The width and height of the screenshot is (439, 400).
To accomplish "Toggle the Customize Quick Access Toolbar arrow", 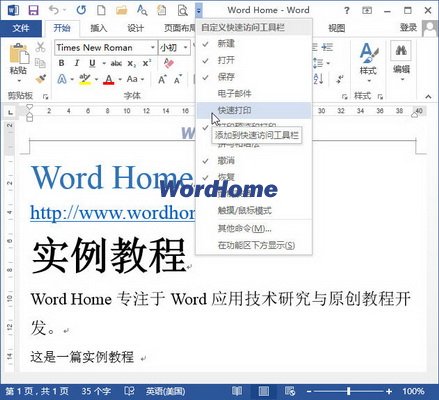I will [x=198, y=11].
